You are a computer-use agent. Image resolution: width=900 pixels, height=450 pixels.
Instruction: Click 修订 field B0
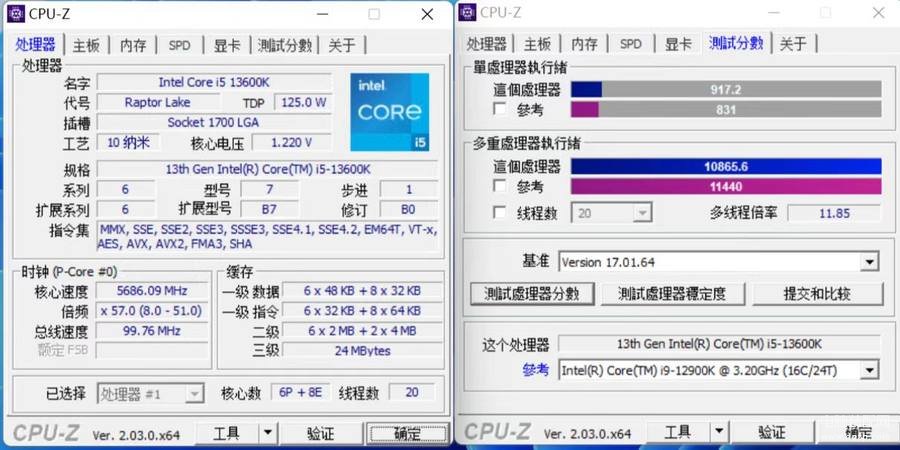(409, 210)
